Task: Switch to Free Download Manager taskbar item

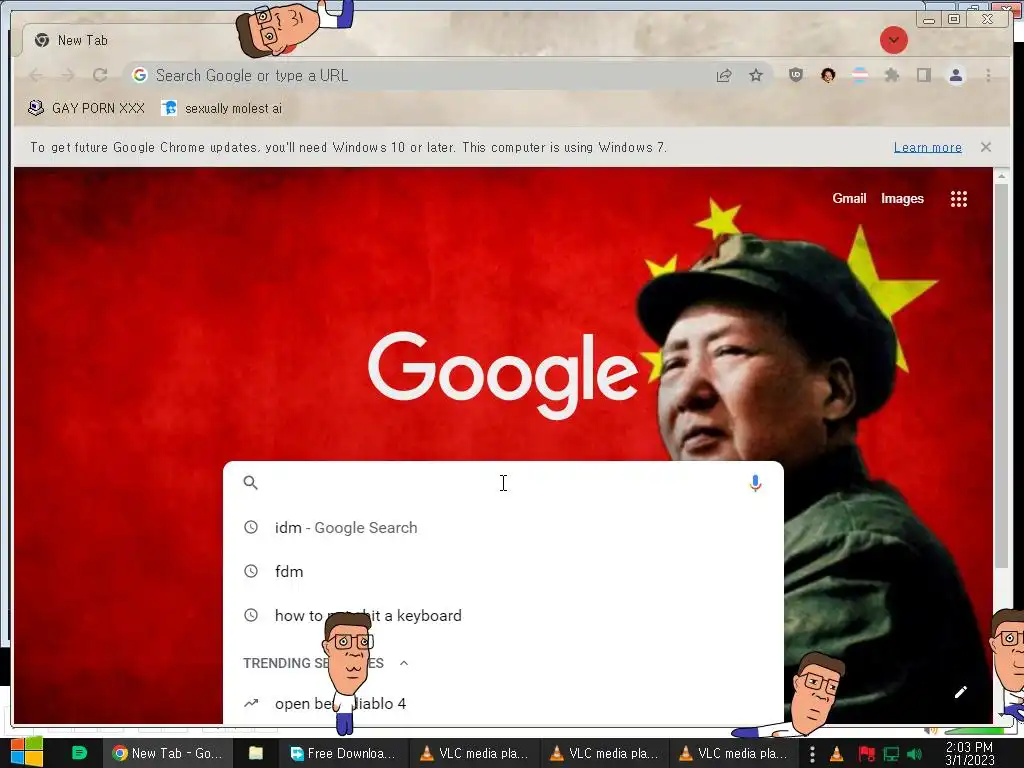Action: click(345, 753)
